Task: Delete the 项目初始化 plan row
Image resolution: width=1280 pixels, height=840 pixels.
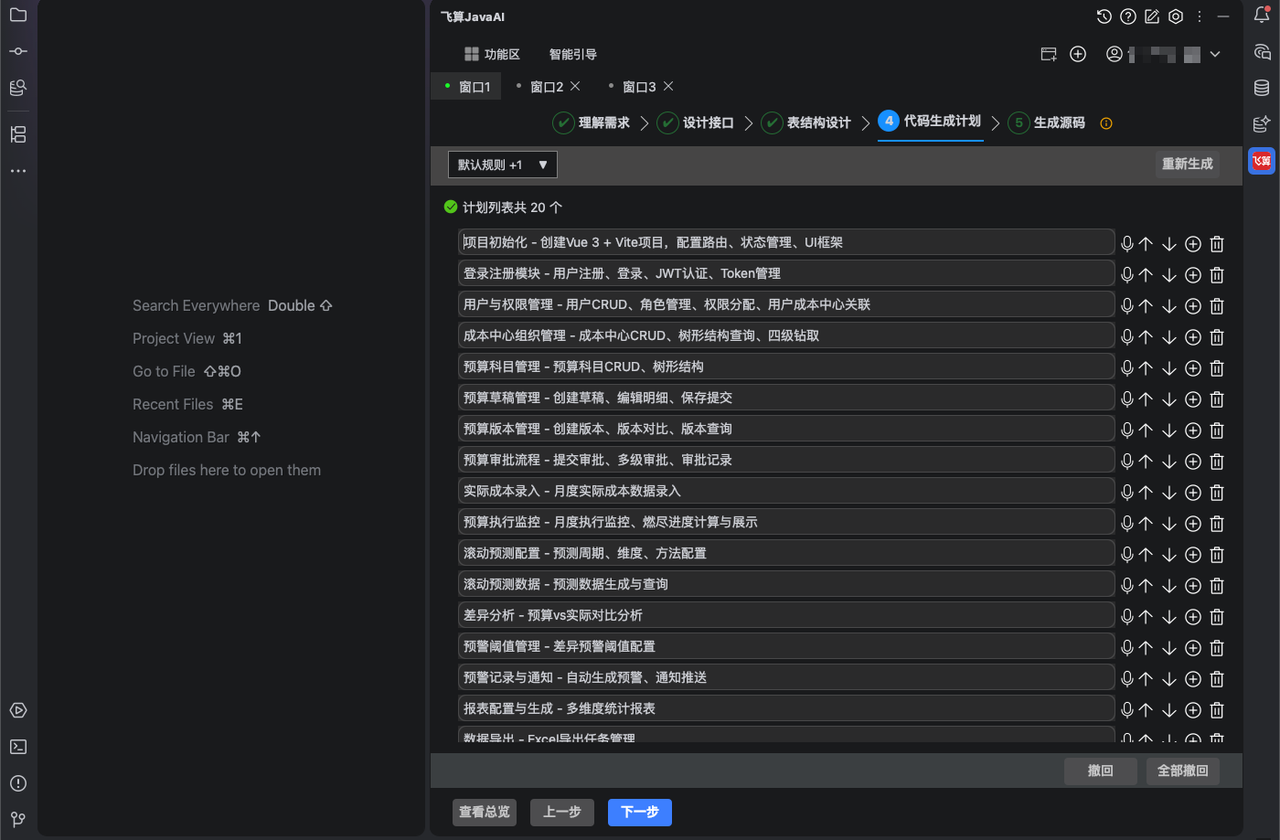Action: click(1217, 243)
